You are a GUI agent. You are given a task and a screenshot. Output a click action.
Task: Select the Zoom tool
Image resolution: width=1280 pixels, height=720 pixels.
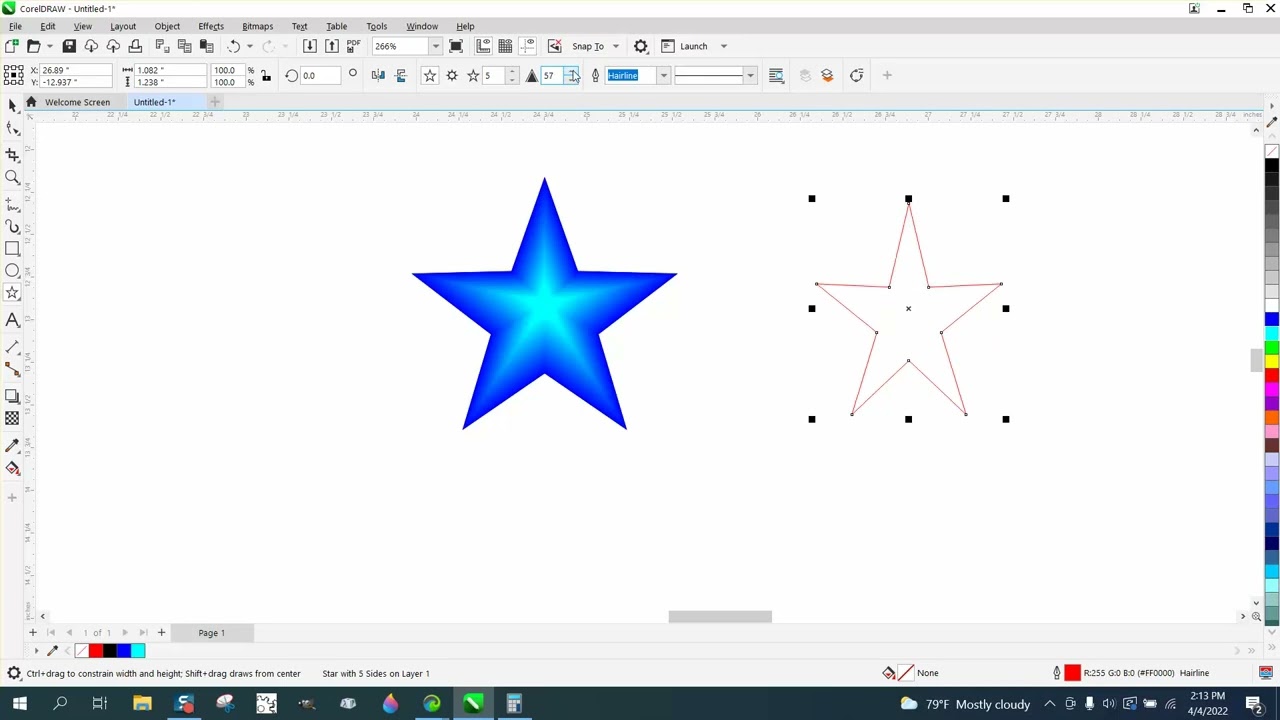coord(12,178)
